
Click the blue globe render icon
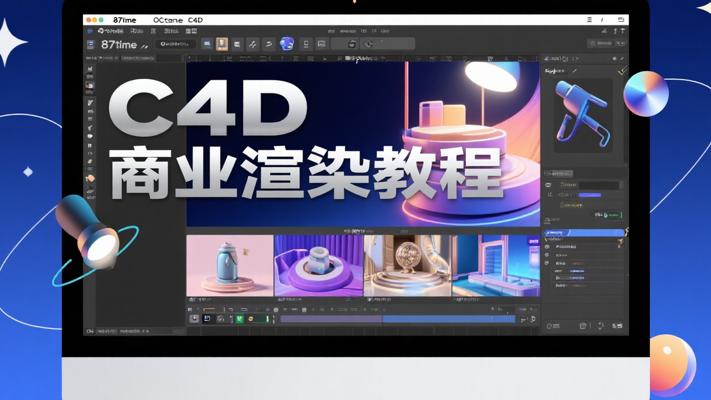[287, 44]
